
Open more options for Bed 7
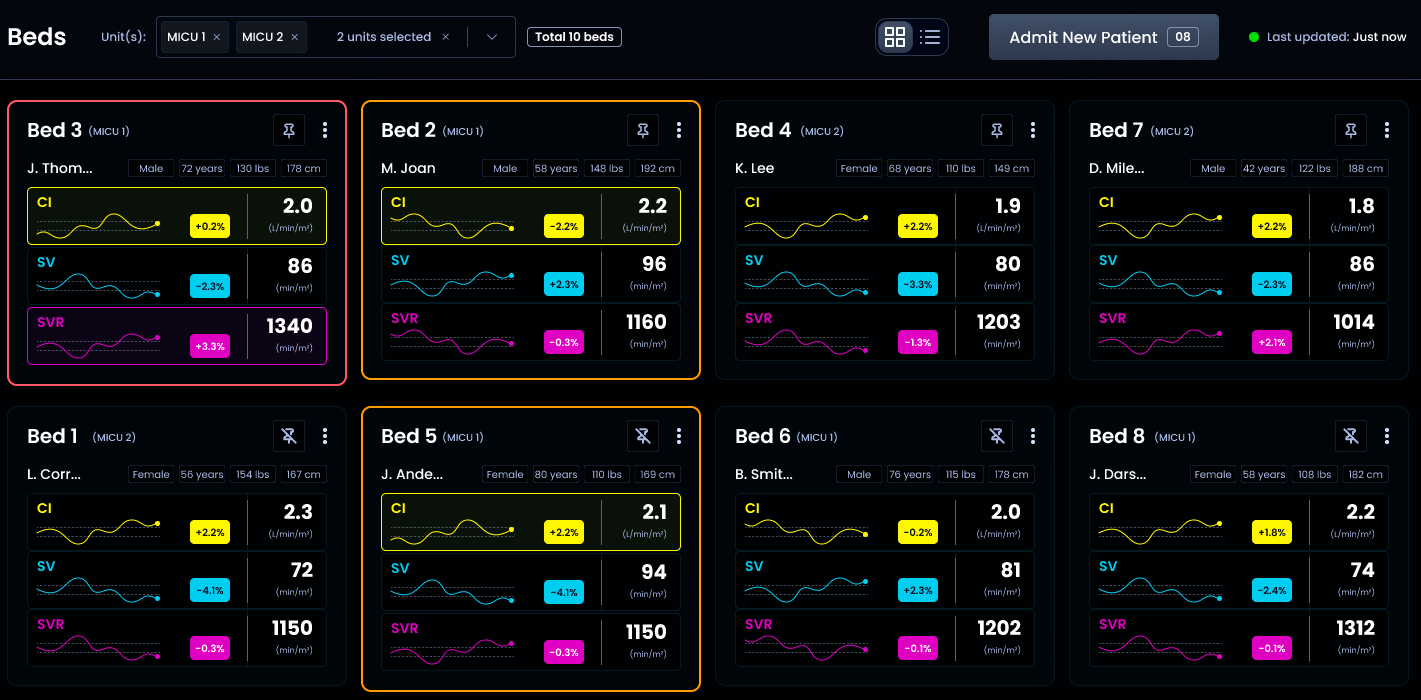click(1387, 130)
